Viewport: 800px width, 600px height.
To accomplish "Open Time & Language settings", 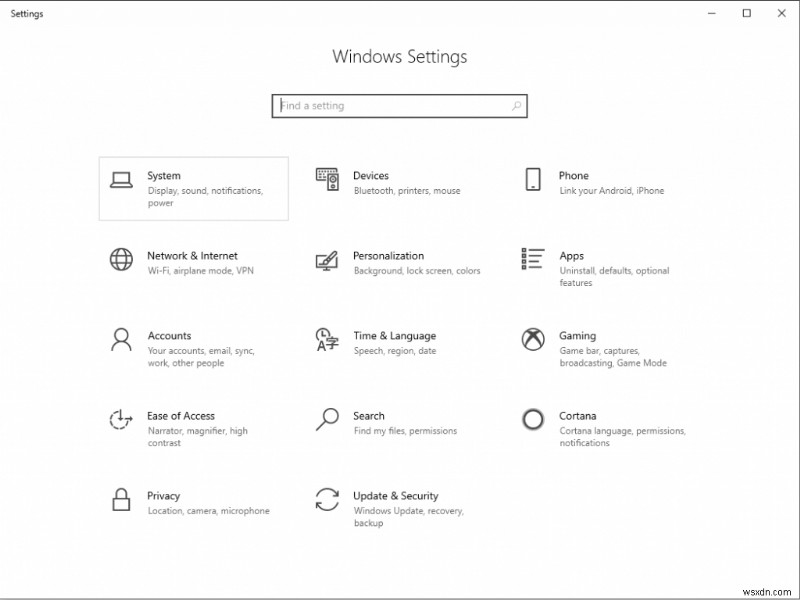I will (398, 342).
